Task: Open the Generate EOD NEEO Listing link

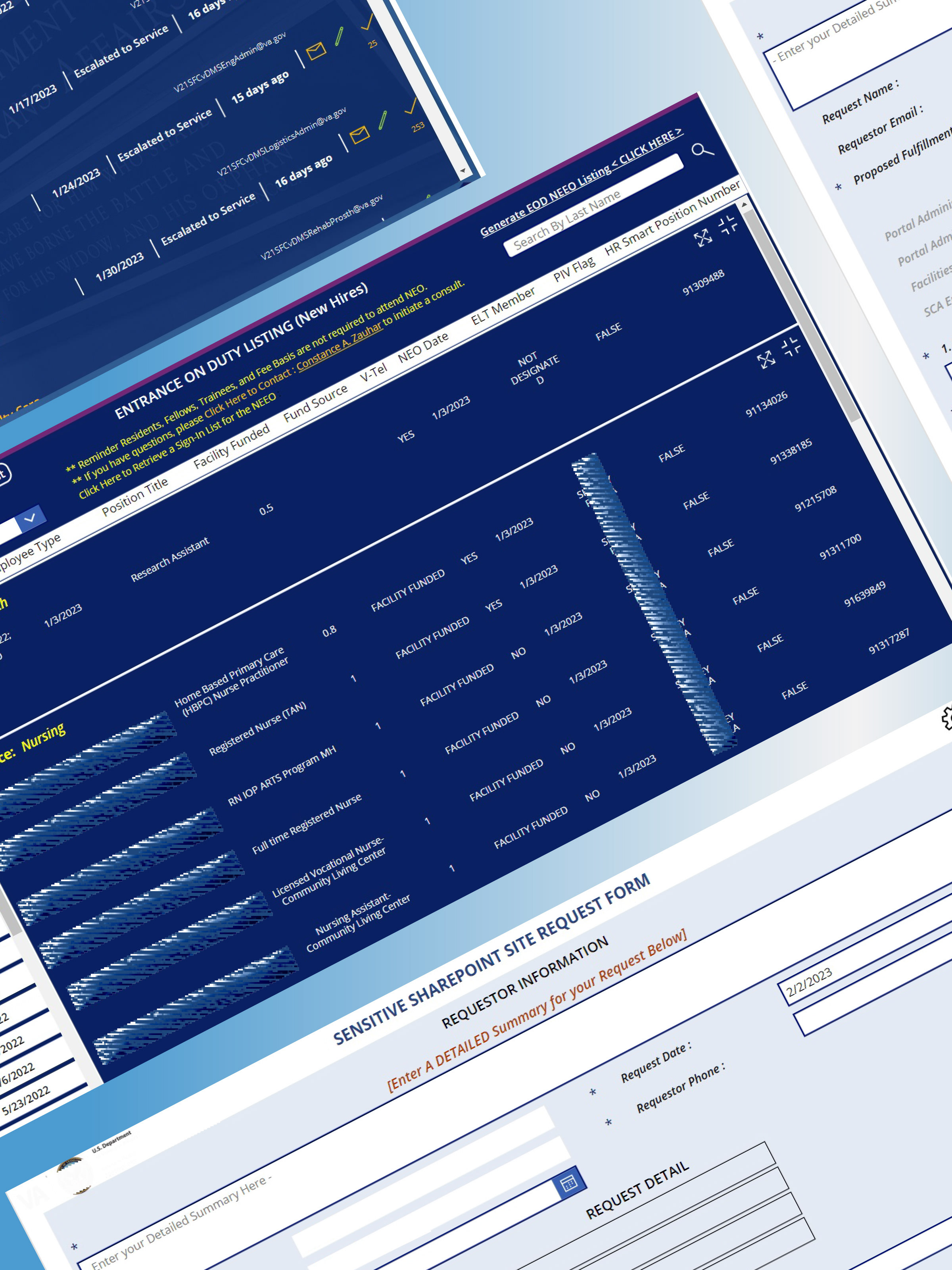Action: tap(581, 183)
